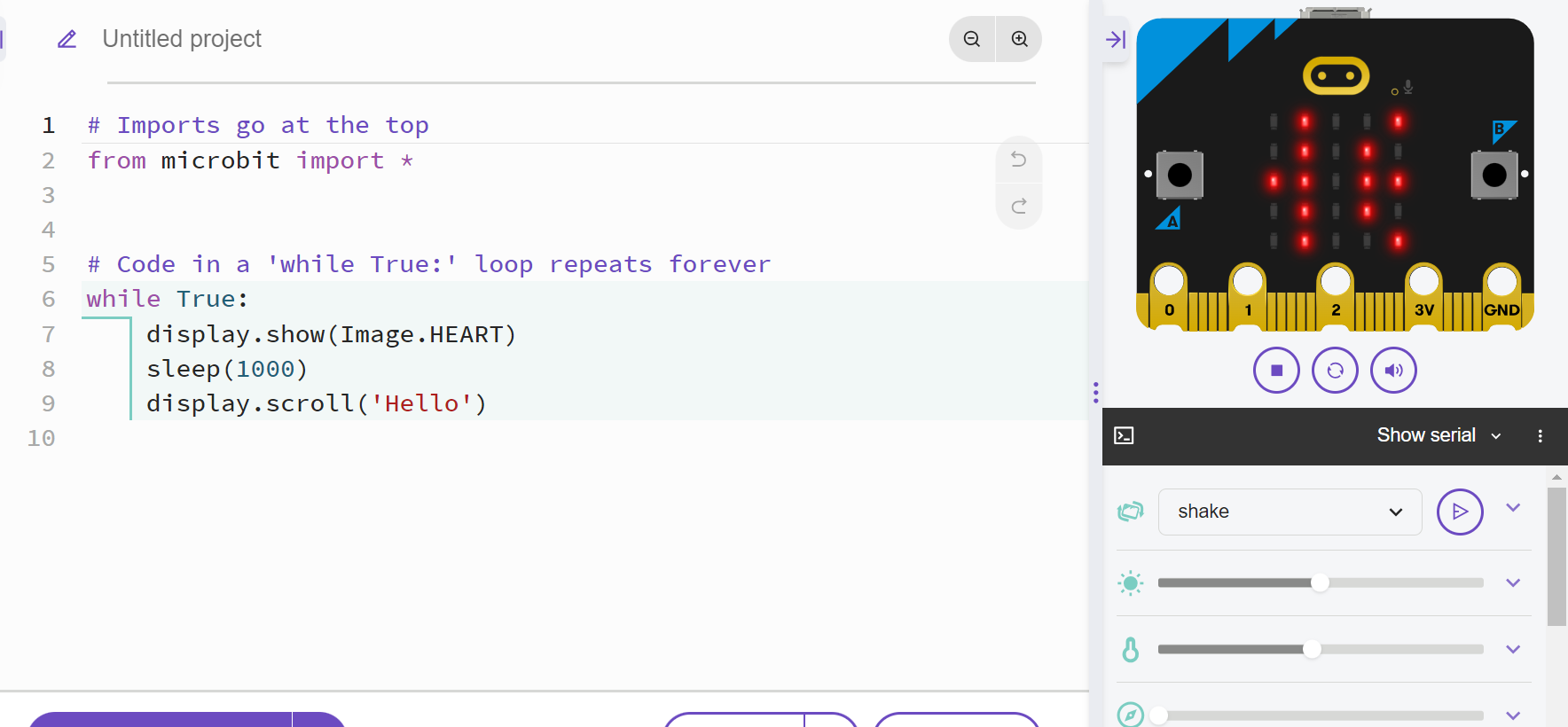Image resolution: width=1568 pixels, height=727 pixels.
Task: Click the Untitled project title
Action: point(182,39)
